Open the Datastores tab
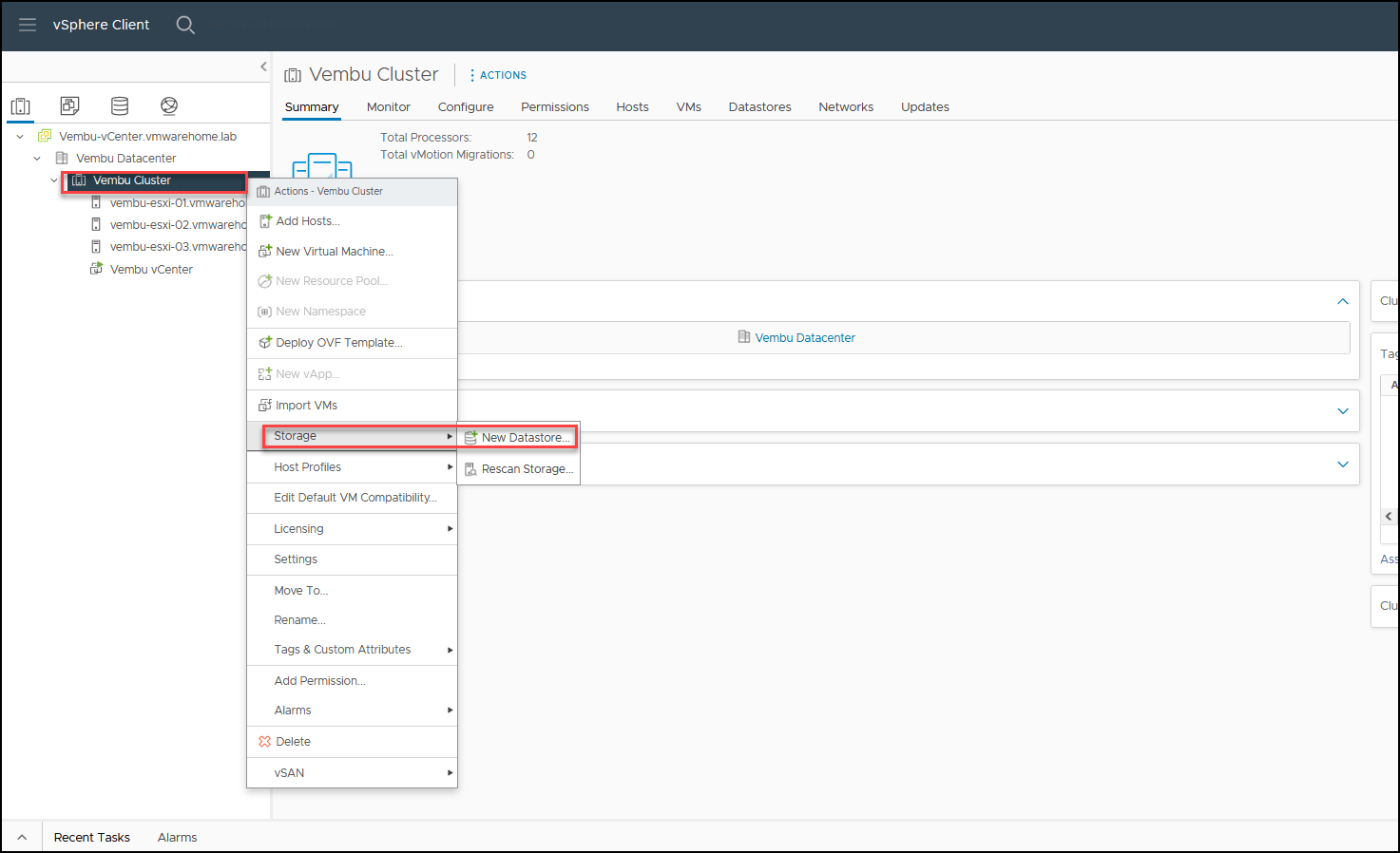Image resolution: width=1400 pixels, height=853 pixels. 760,107
